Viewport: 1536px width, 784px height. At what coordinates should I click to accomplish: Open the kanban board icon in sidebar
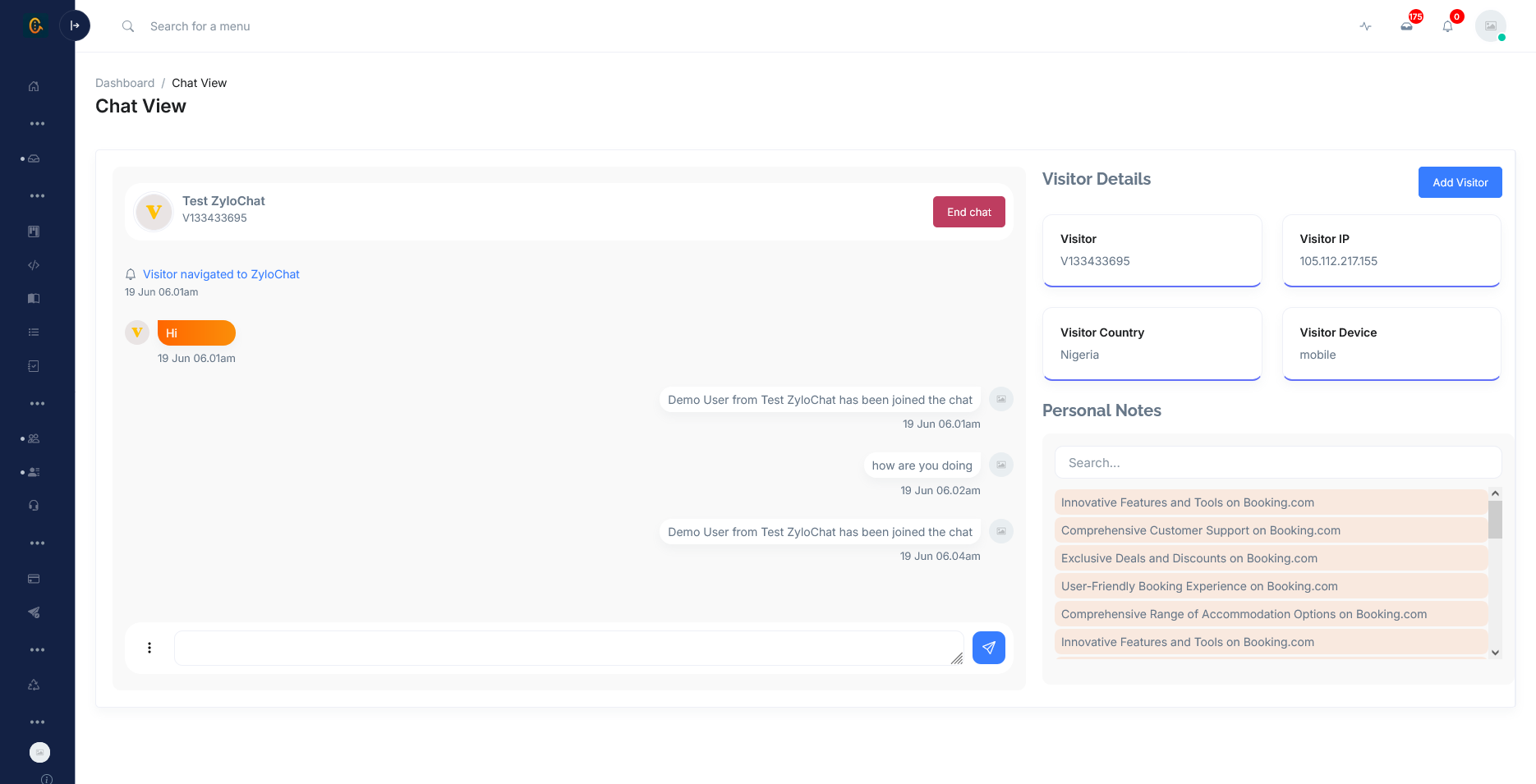tap(34, 232)
